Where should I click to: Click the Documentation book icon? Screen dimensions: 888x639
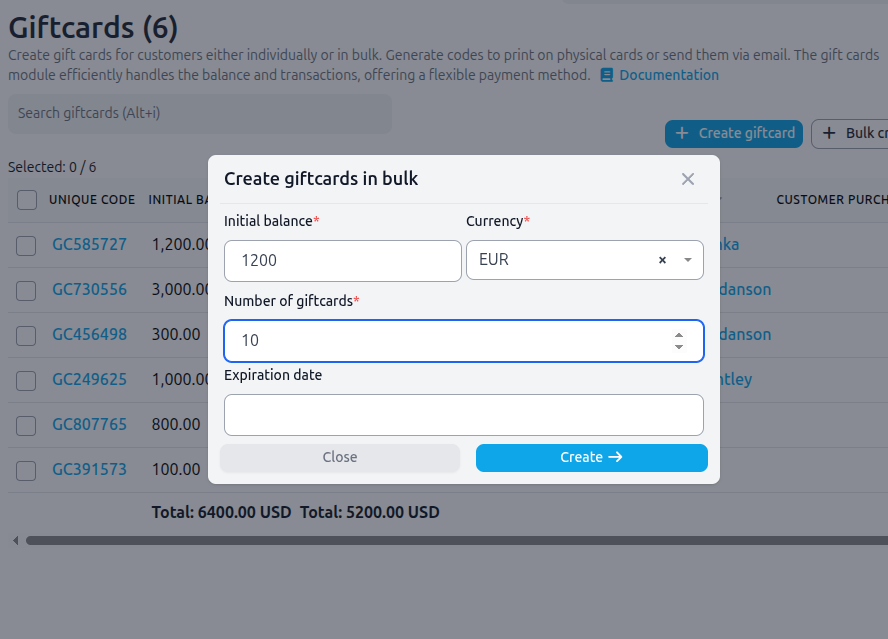(x=607, y=75)
